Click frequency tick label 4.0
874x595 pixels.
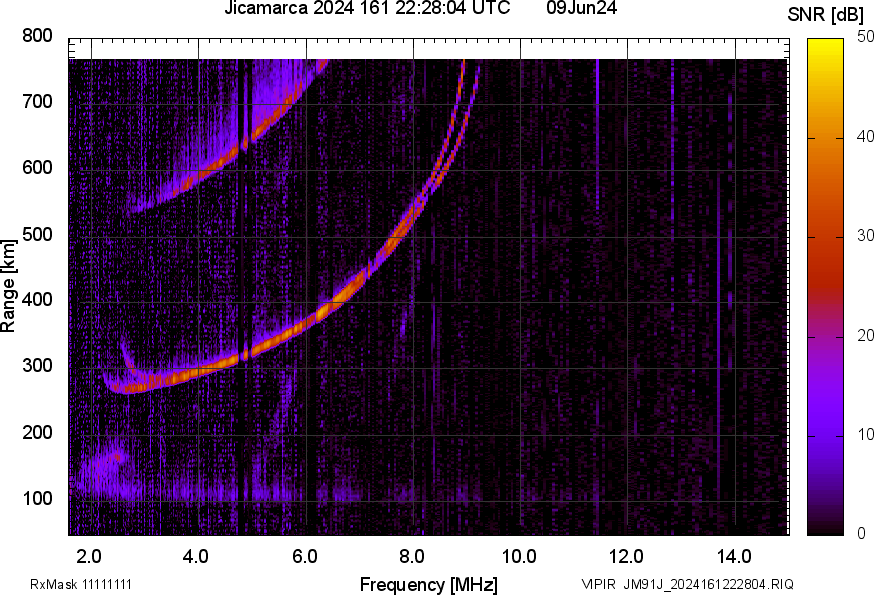point(196,557)
